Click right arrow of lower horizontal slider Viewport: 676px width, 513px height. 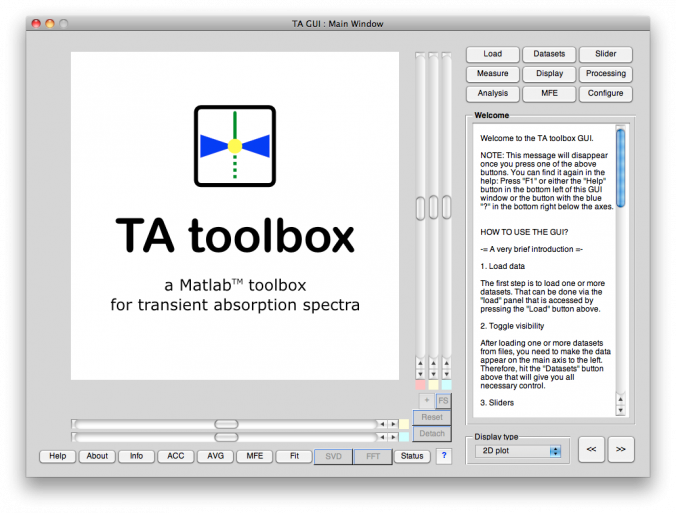click(x=392, y=437)
